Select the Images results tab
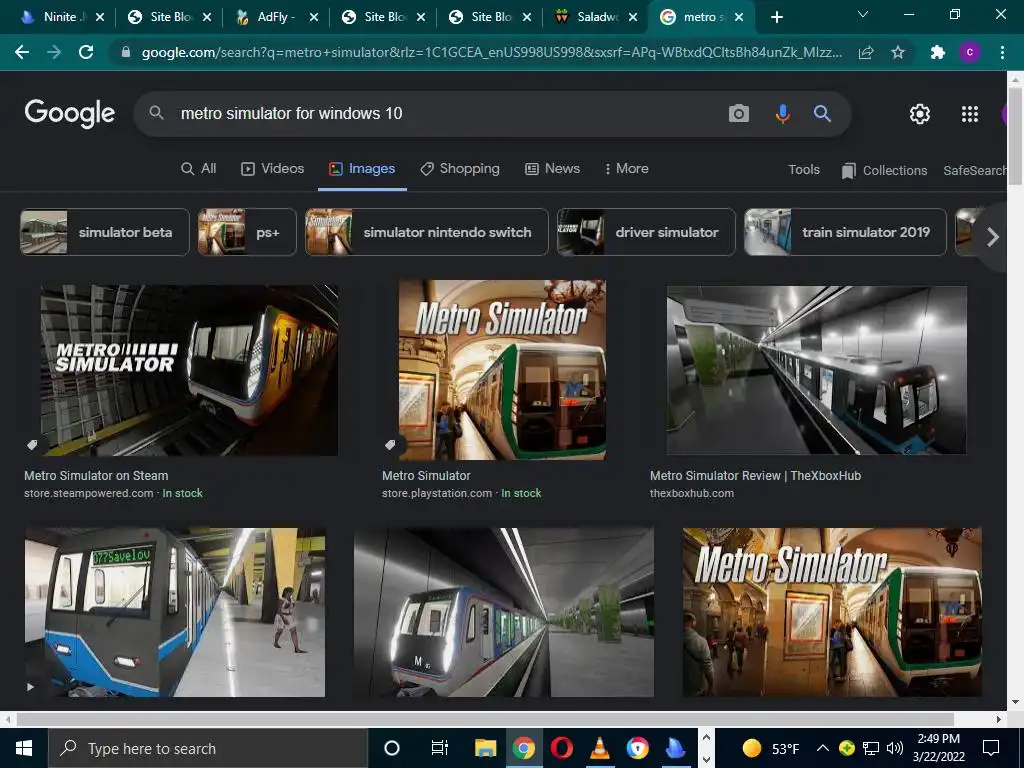 tap(362, 168)
